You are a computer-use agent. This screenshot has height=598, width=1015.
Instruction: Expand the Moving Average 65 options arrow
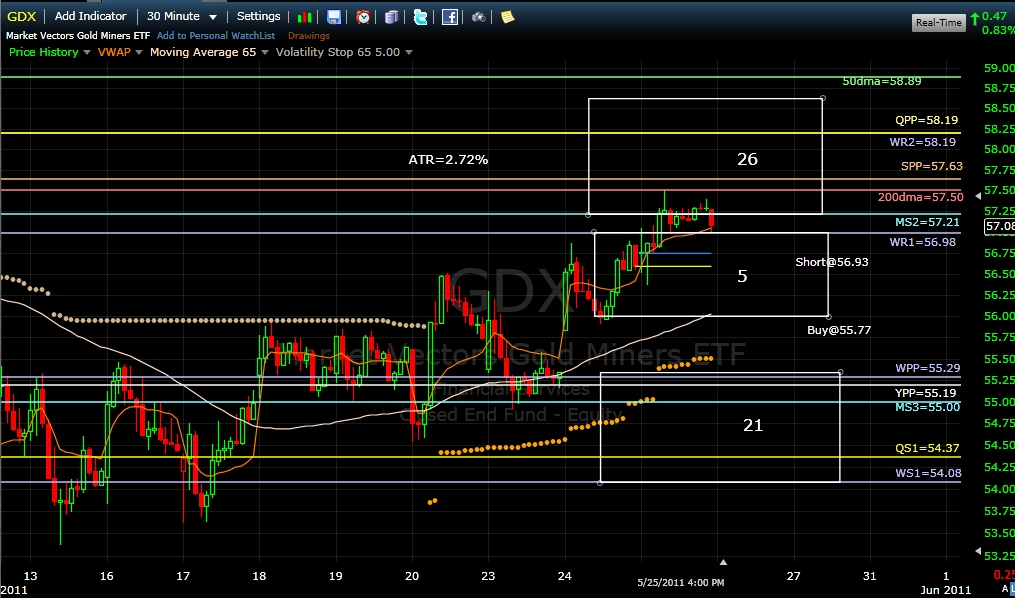264,52
